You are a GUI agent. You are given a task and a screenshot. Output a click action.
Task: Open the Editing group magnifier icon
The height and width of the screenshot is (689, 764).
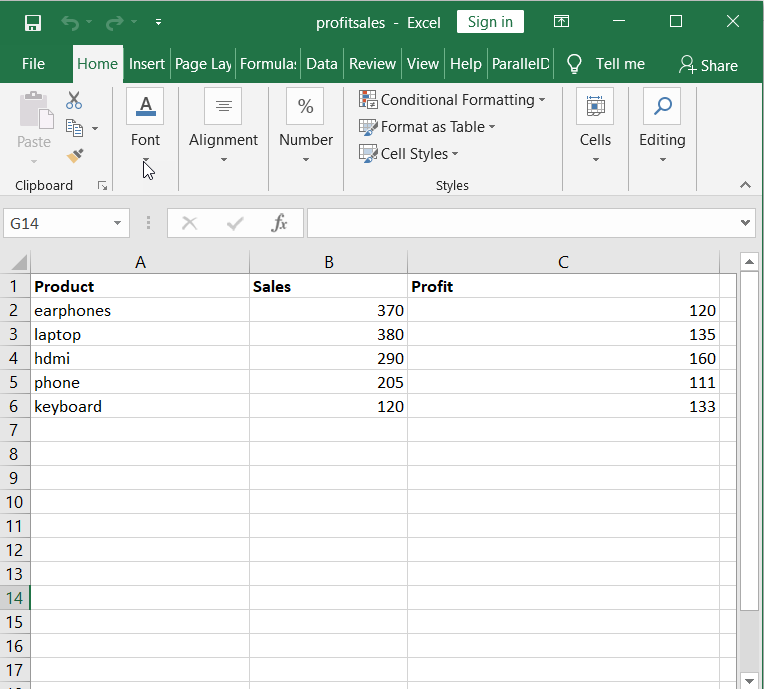coord(662,106)
